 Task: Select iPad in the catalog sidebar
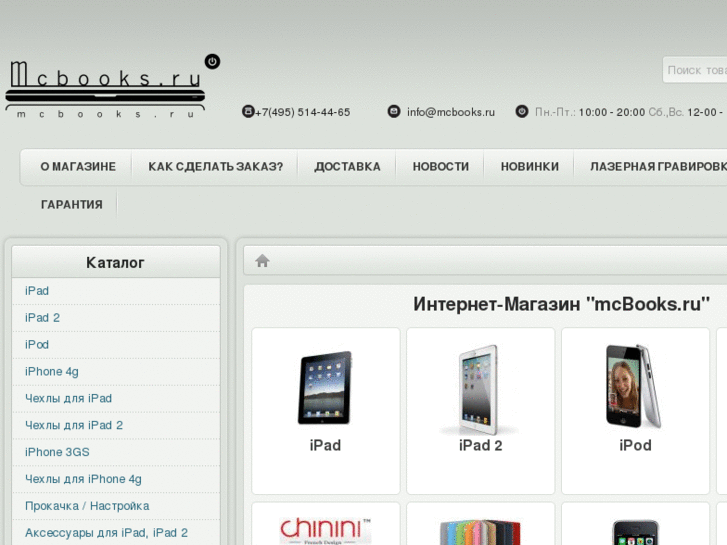point(37,291)
